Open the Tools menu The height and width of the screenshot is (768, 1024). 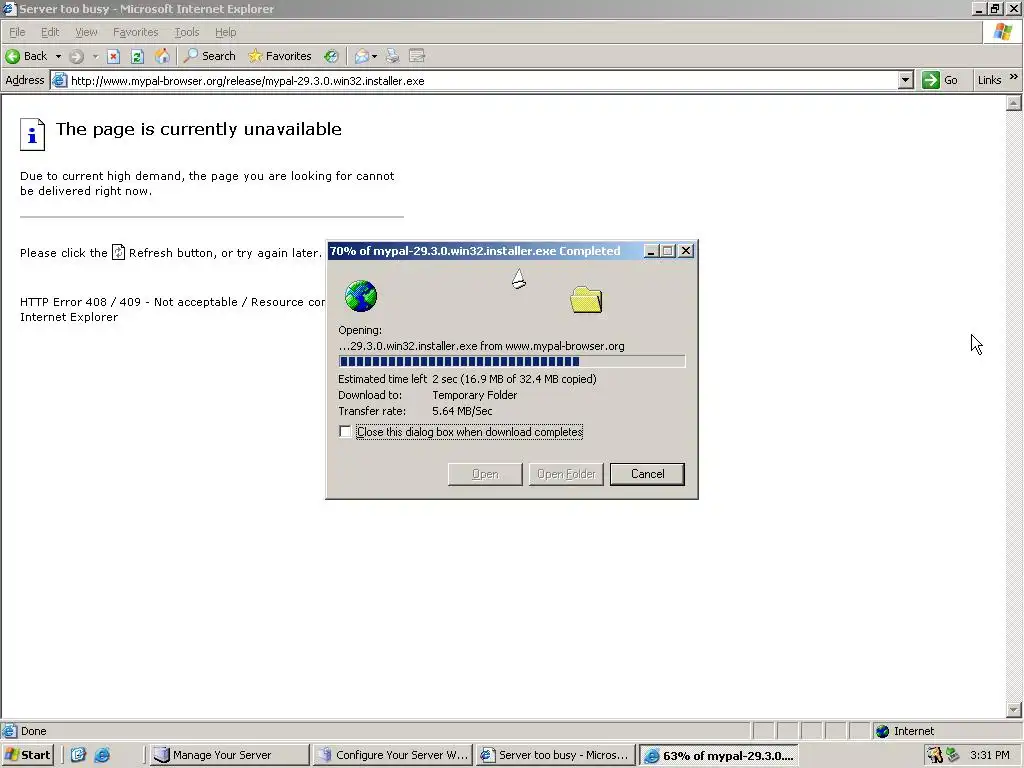point(186,32)
